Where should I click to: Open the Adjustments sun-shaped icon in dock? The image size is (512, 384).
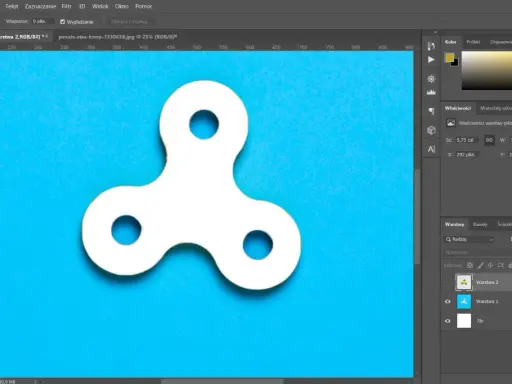[x=431, y=79]
